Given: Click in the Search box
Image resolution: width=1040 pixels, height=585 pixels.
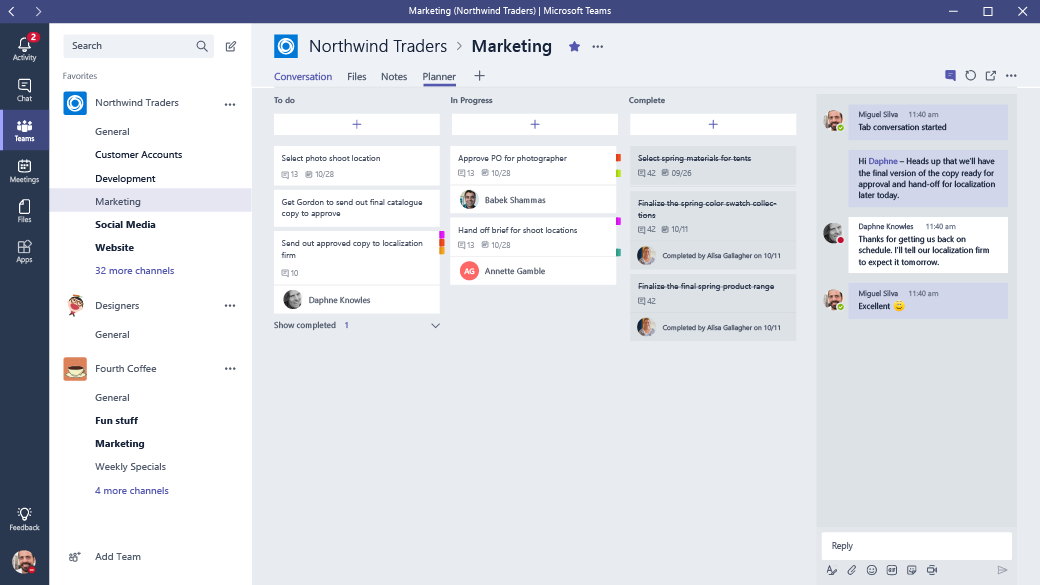Looking at the screenshot, I should 130,46.
